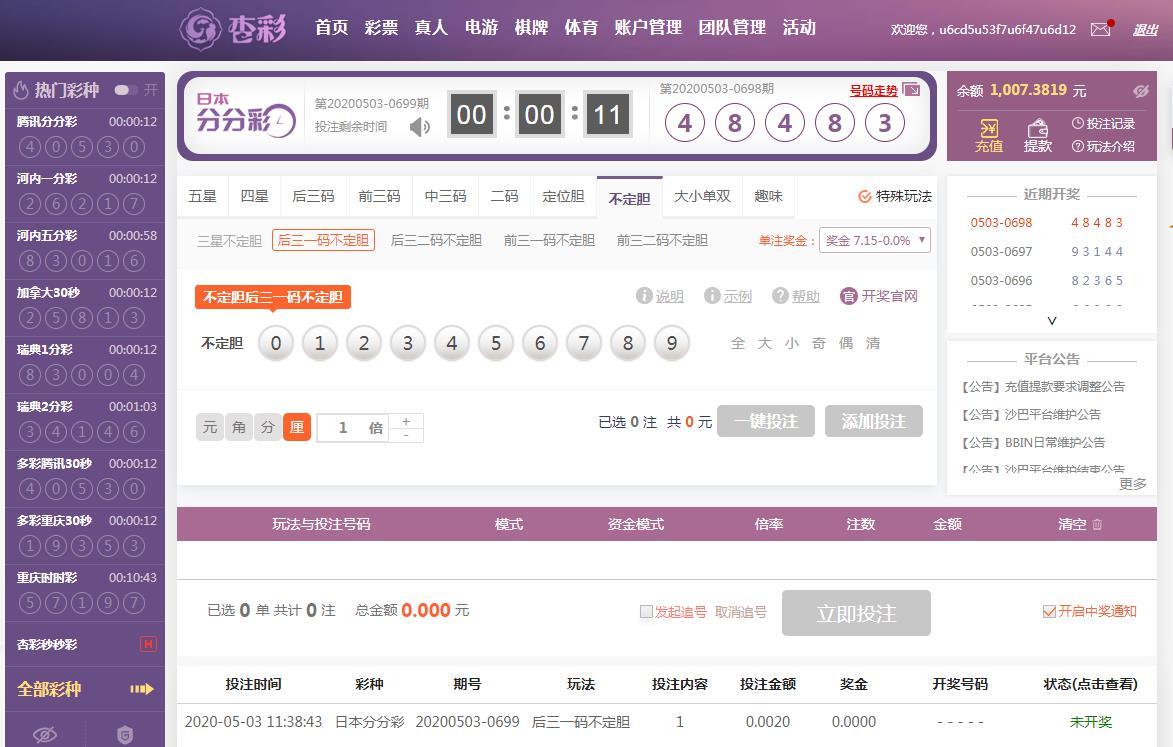Select the 厘 unit toggle
The height and width of the screenshot is (747, 1173).
[297, 427]
